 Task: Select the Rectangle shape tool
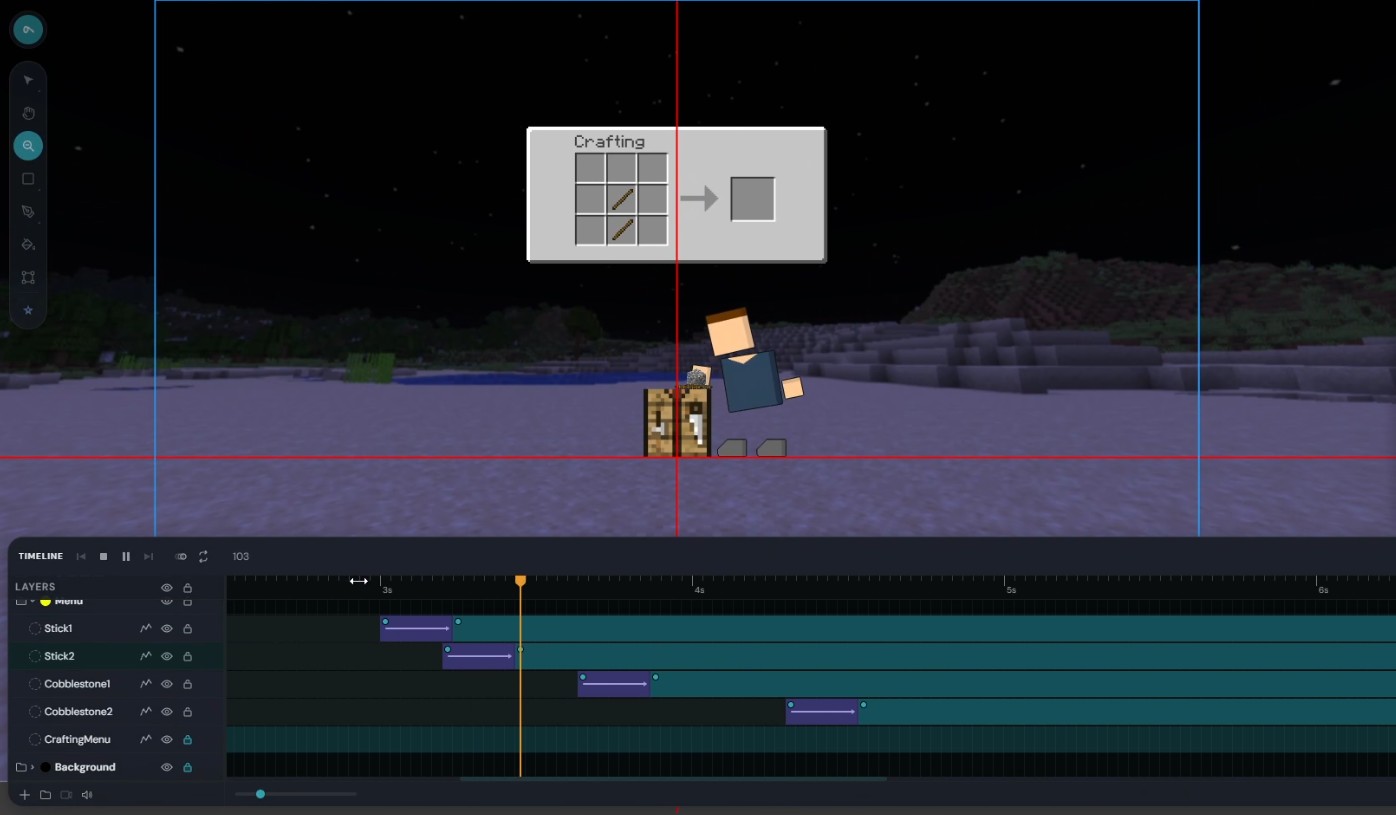pos(28,179)
